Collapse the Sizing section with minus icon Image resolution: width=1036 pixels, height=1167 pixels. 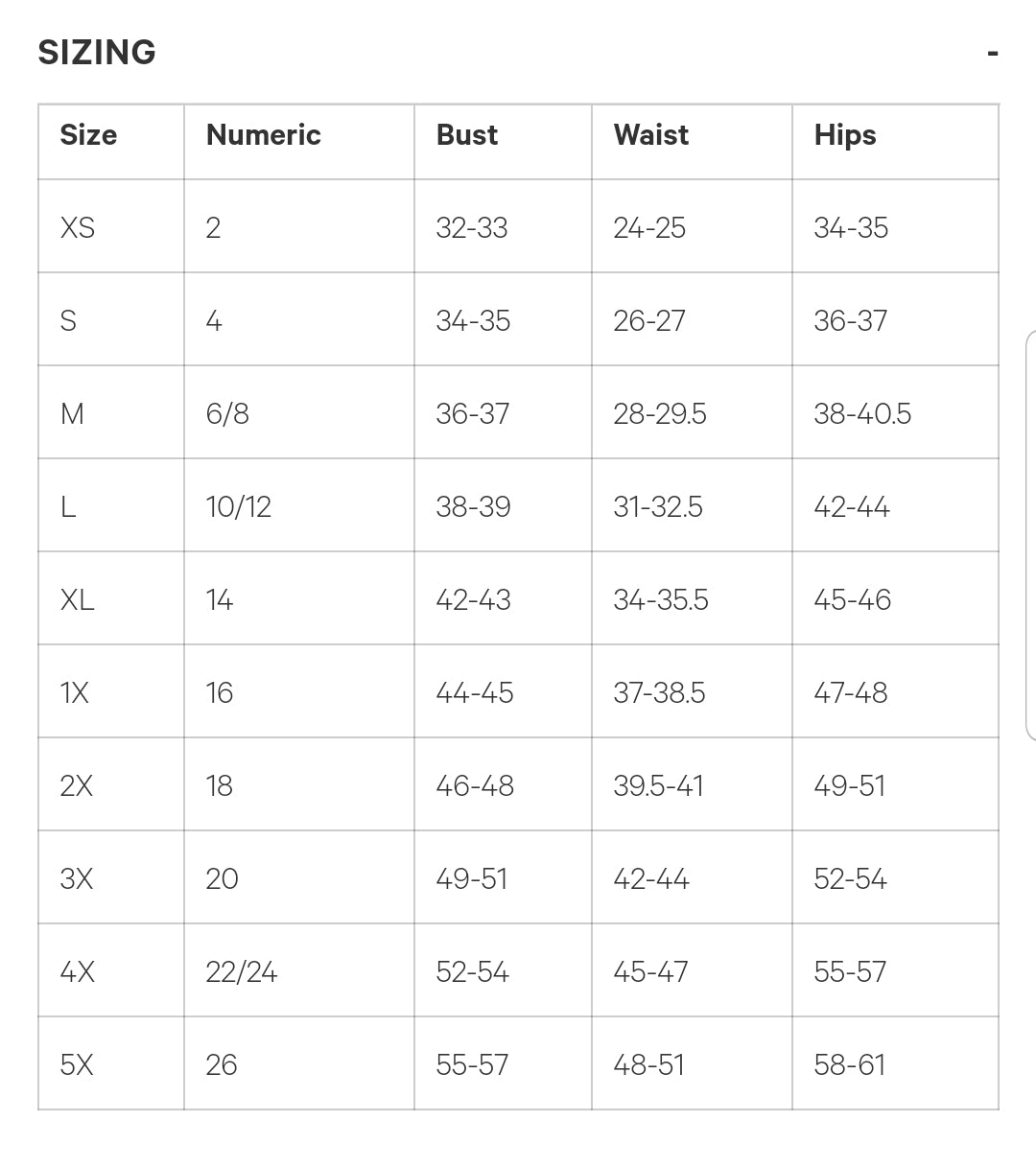coord(993,54)
